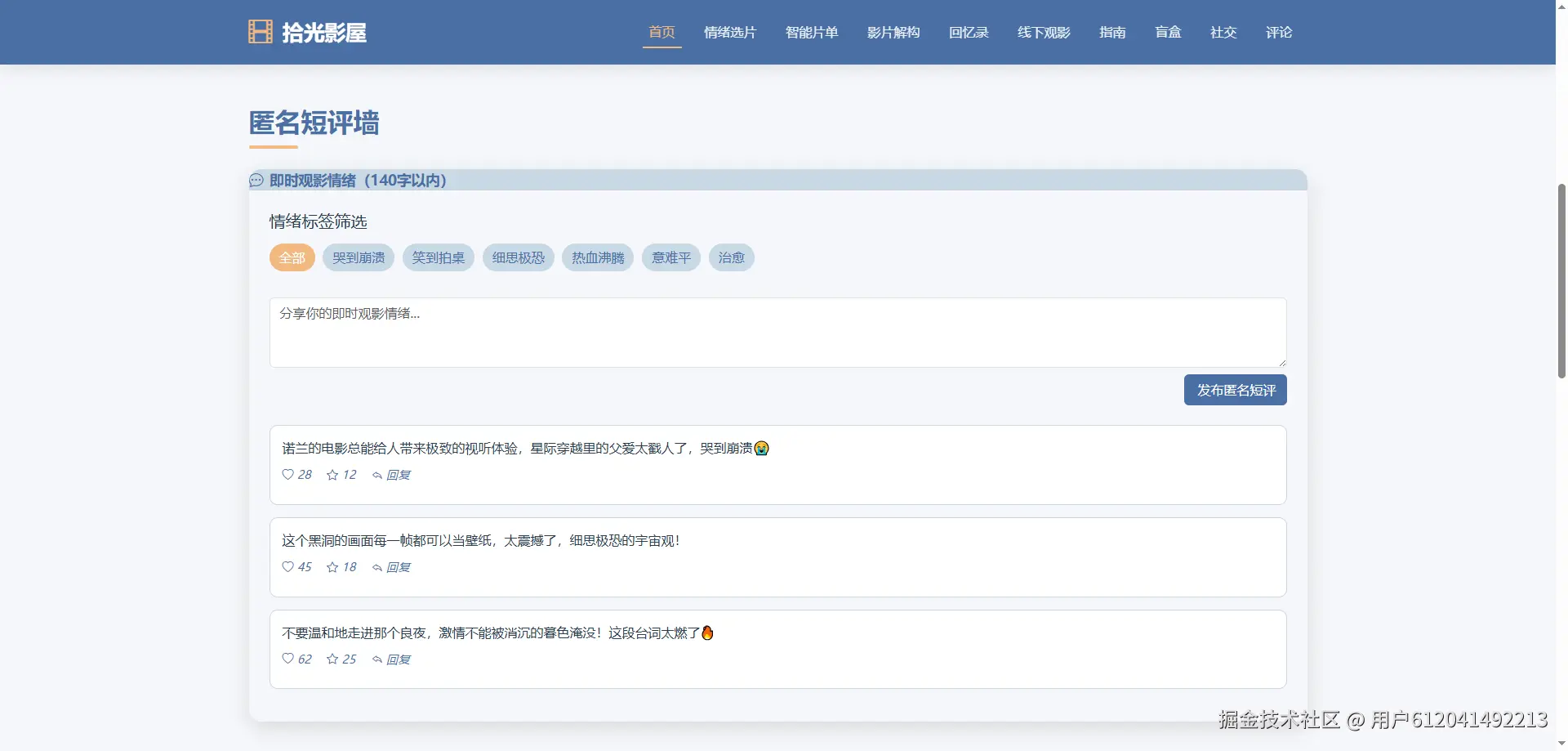Toggle the 细思极恐 emotion tag
The height and width of the screenshot is (751, 1568).
click(519, 257)
